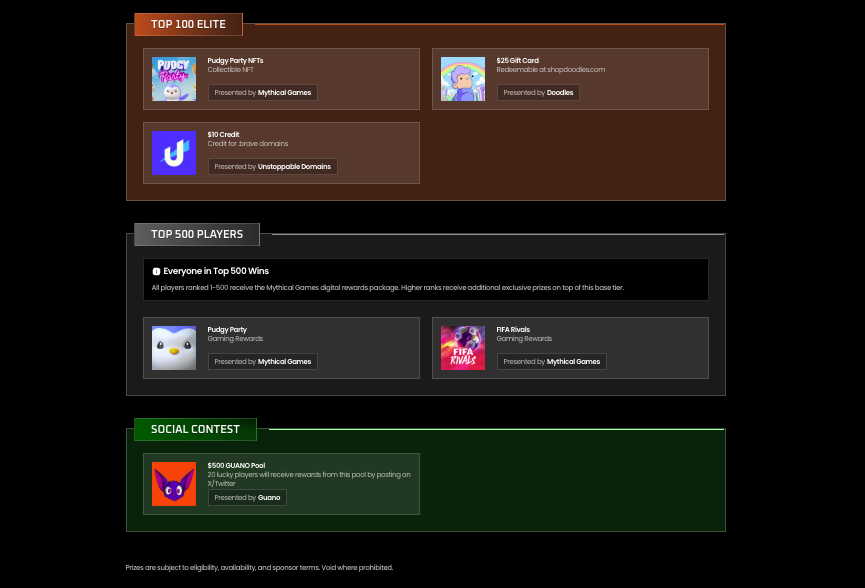Open Presented by Mythical Games under Pudgy Party NFTs
The height and width of the screenshot is (588, 865).
click(263, 93)
